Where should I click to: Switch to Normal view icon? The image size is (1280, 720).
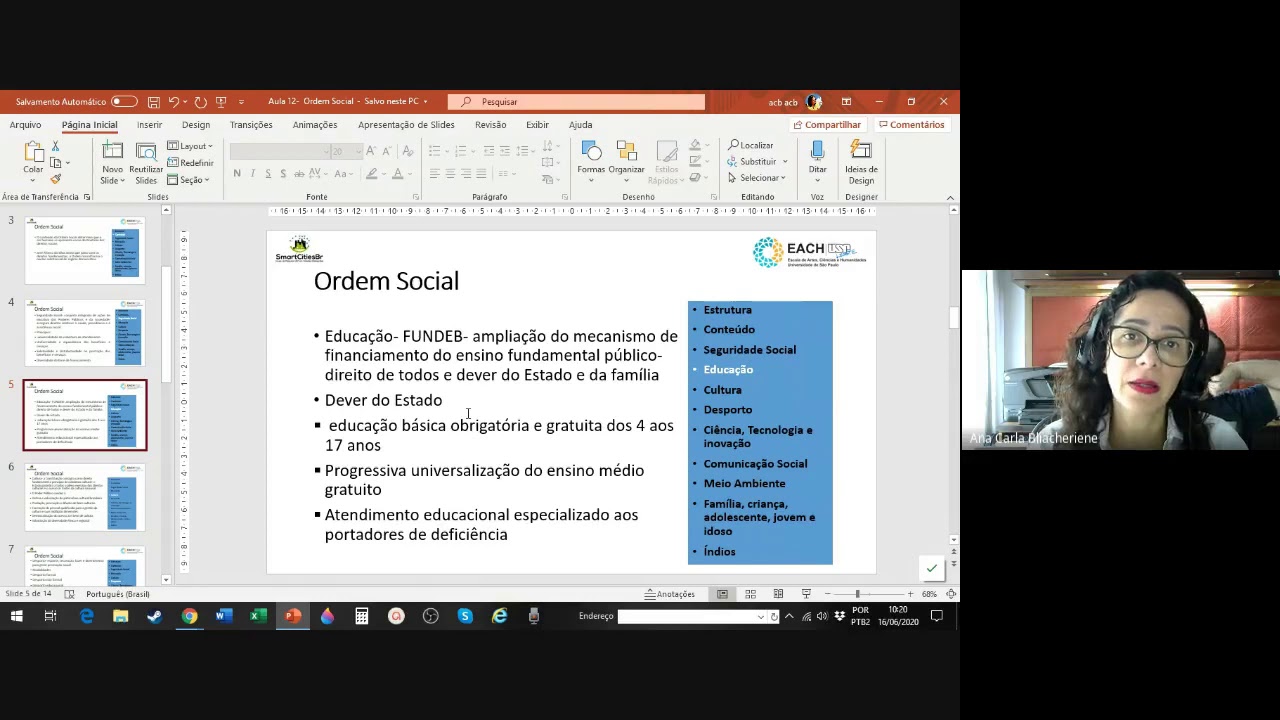click(x=722, y=594)
